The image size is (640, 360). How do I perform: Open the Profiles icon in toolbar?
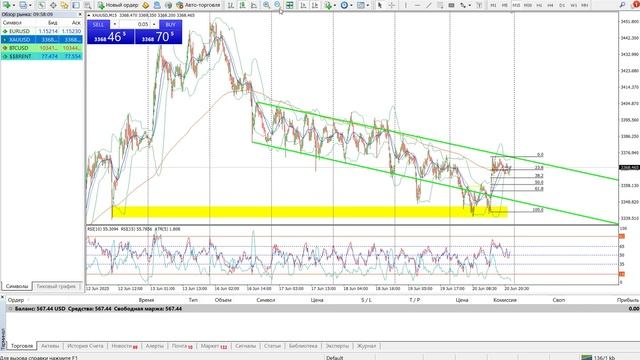pos(23,5)
